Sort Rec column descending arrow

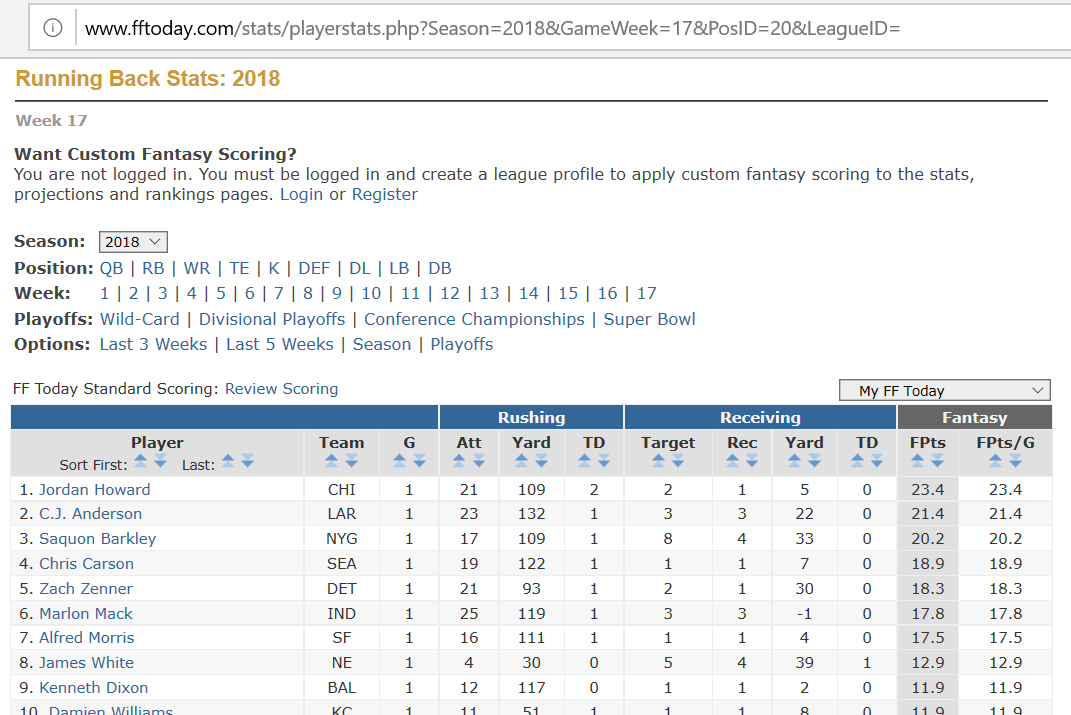point(752,461)
